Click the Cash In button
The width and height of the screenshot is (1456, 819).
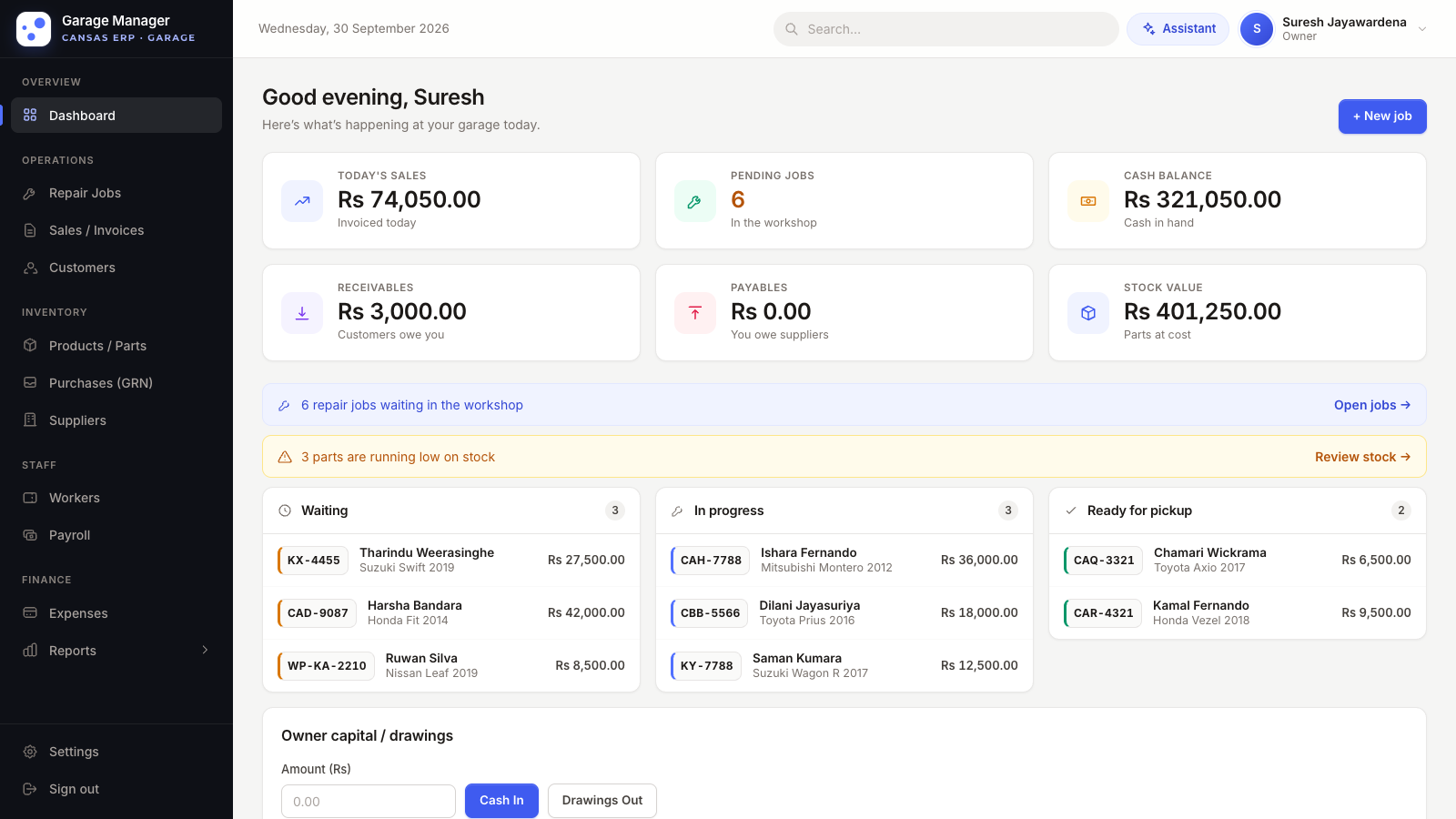point(501,801)
